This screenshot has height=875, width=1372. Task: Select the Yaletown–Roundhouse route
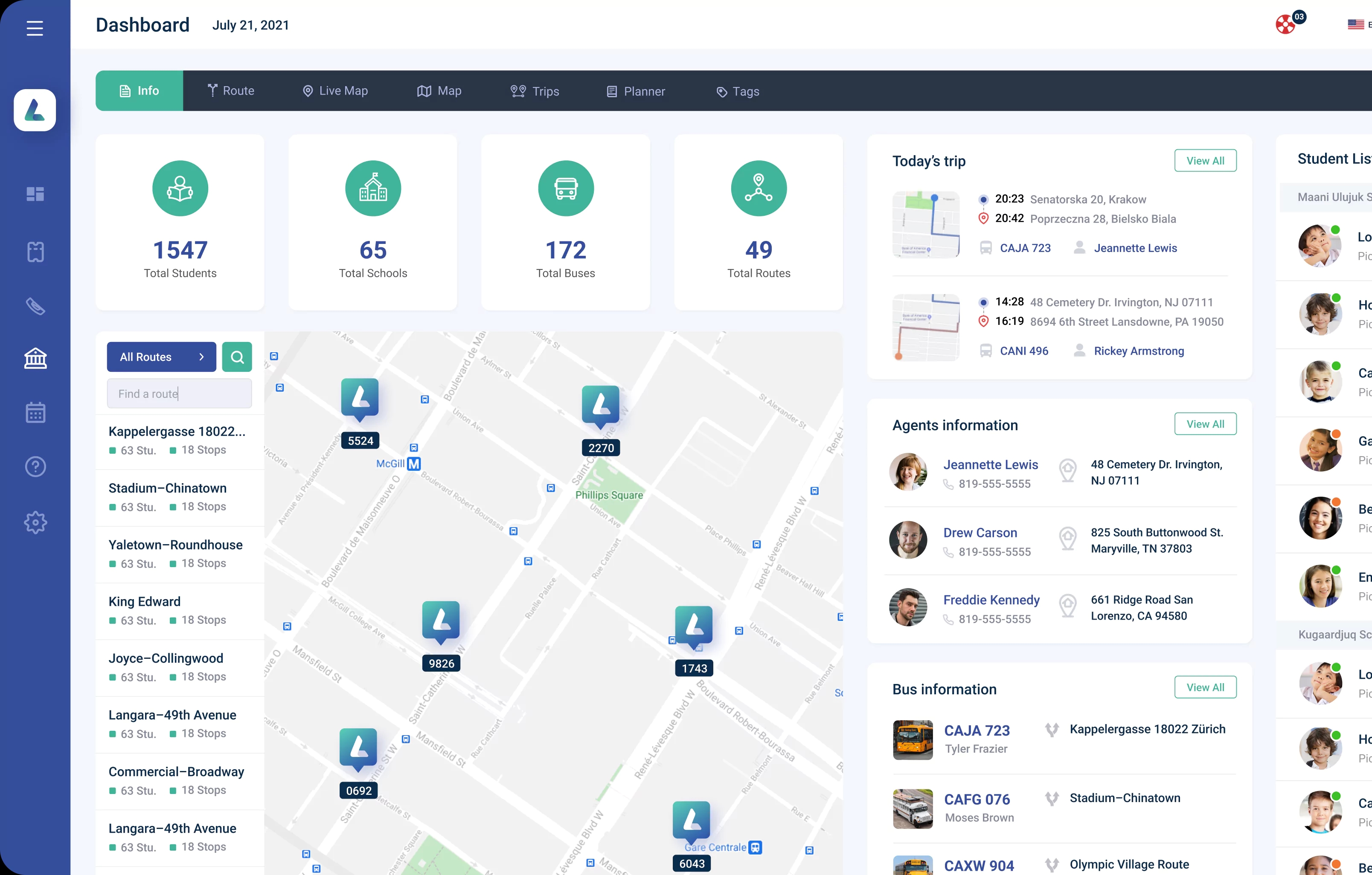pyautogui.click(x=180, y=554)
